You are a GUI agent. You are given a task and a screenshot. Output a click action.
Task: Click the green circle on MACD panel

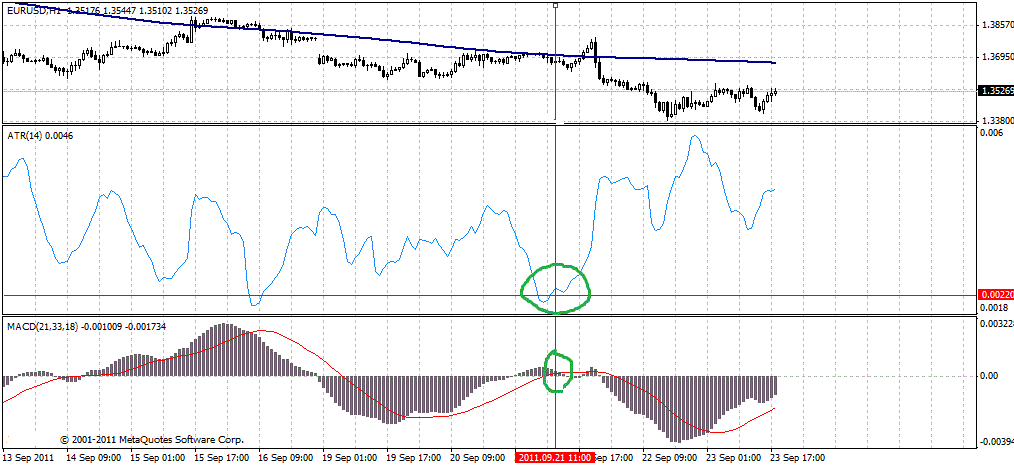click(x=557, y=370)
